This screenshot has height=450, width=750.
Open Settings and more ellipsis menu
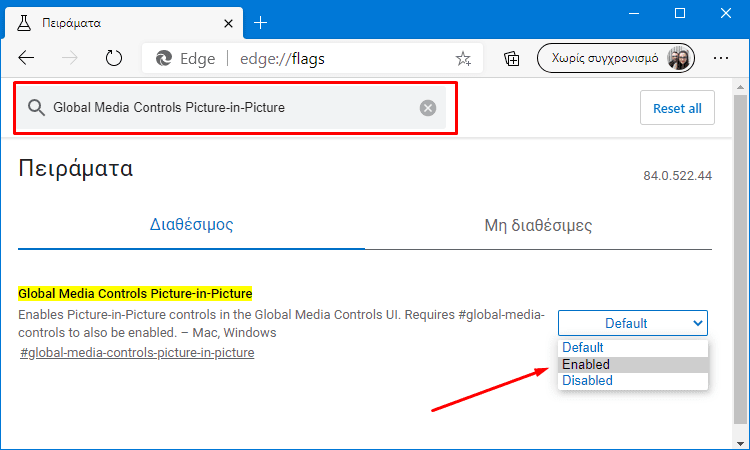720,58
